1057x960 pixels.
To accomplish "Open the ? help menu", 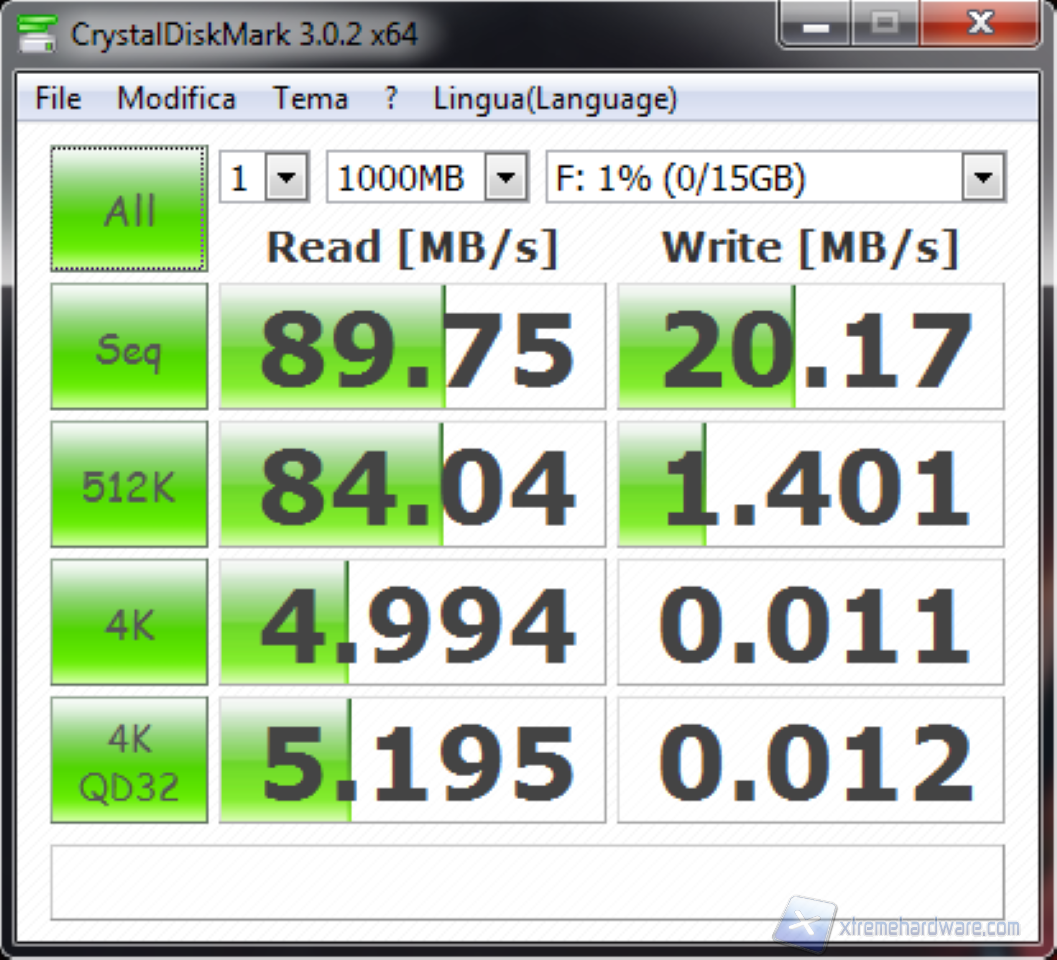I will pos(390,99).
